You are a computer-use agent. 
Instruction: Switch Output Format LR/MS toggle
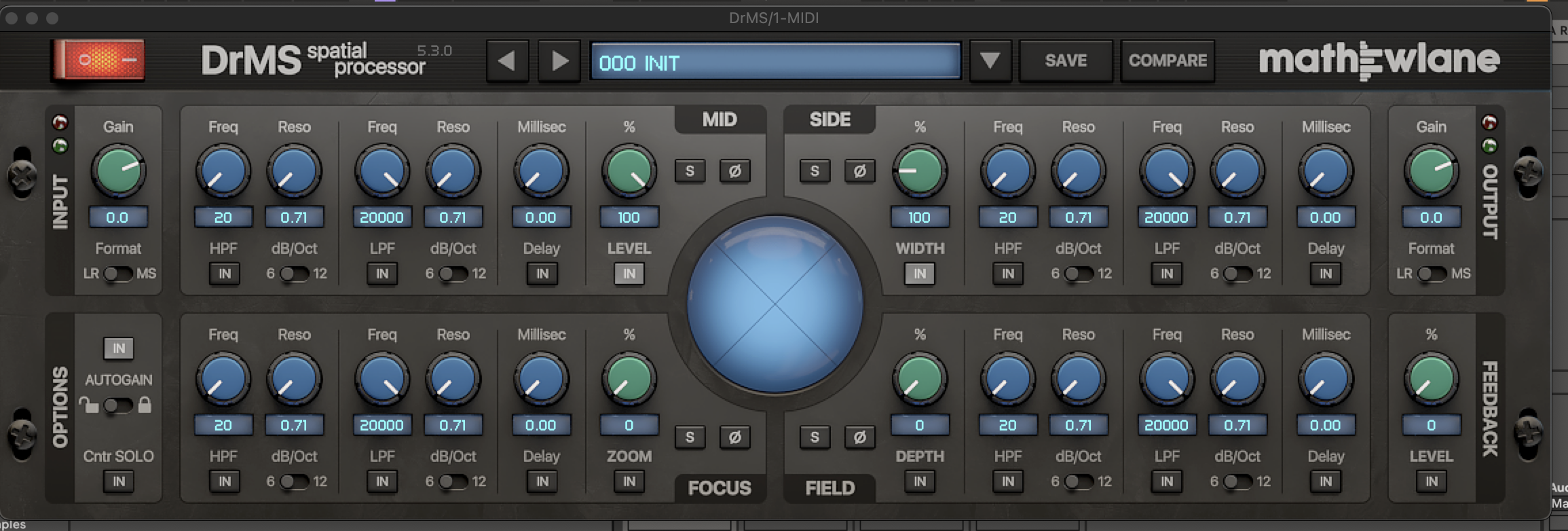[1432, 274]
